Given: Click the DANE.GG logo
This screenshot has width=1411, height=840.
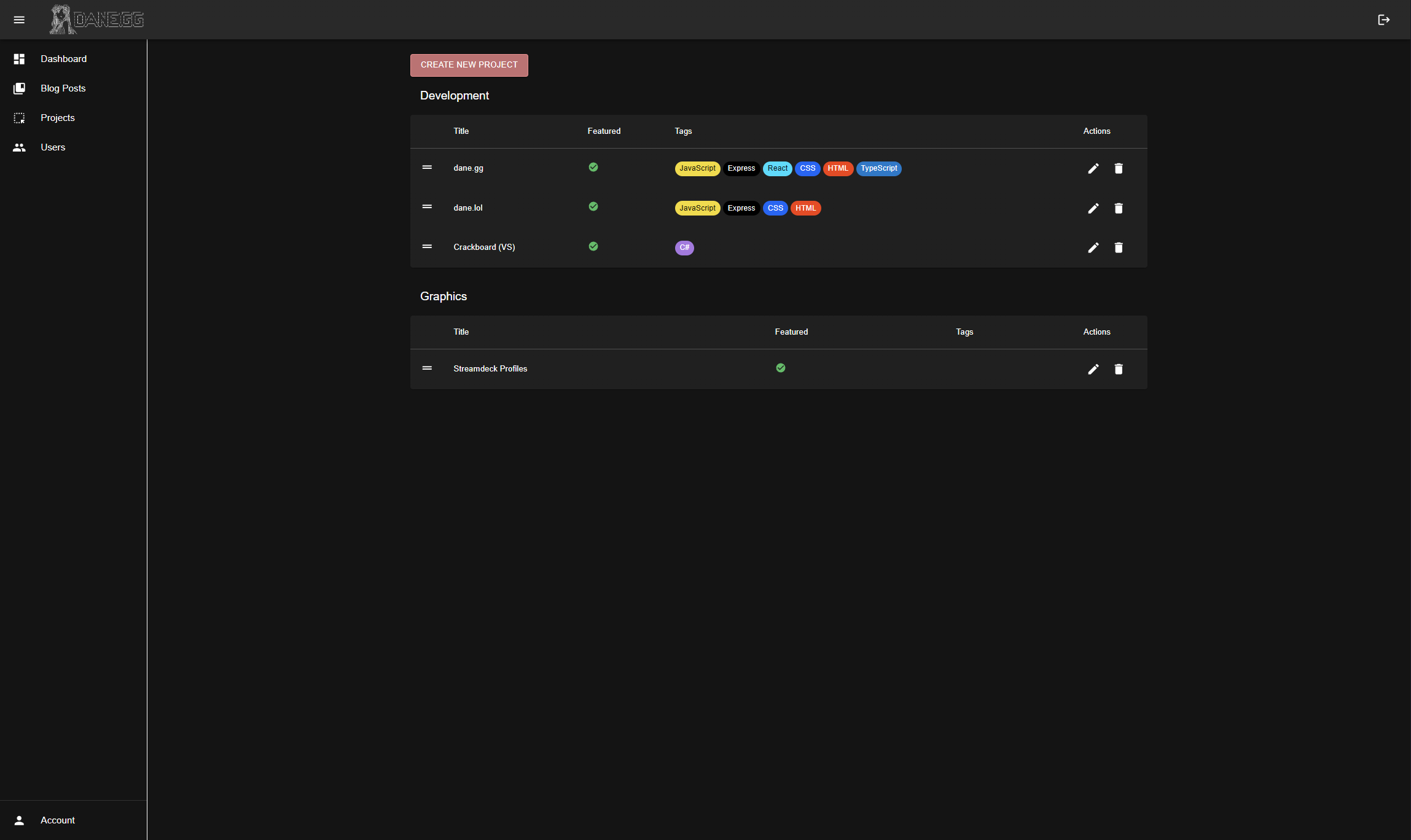Looking at the screenshot, I should (97, 20).
